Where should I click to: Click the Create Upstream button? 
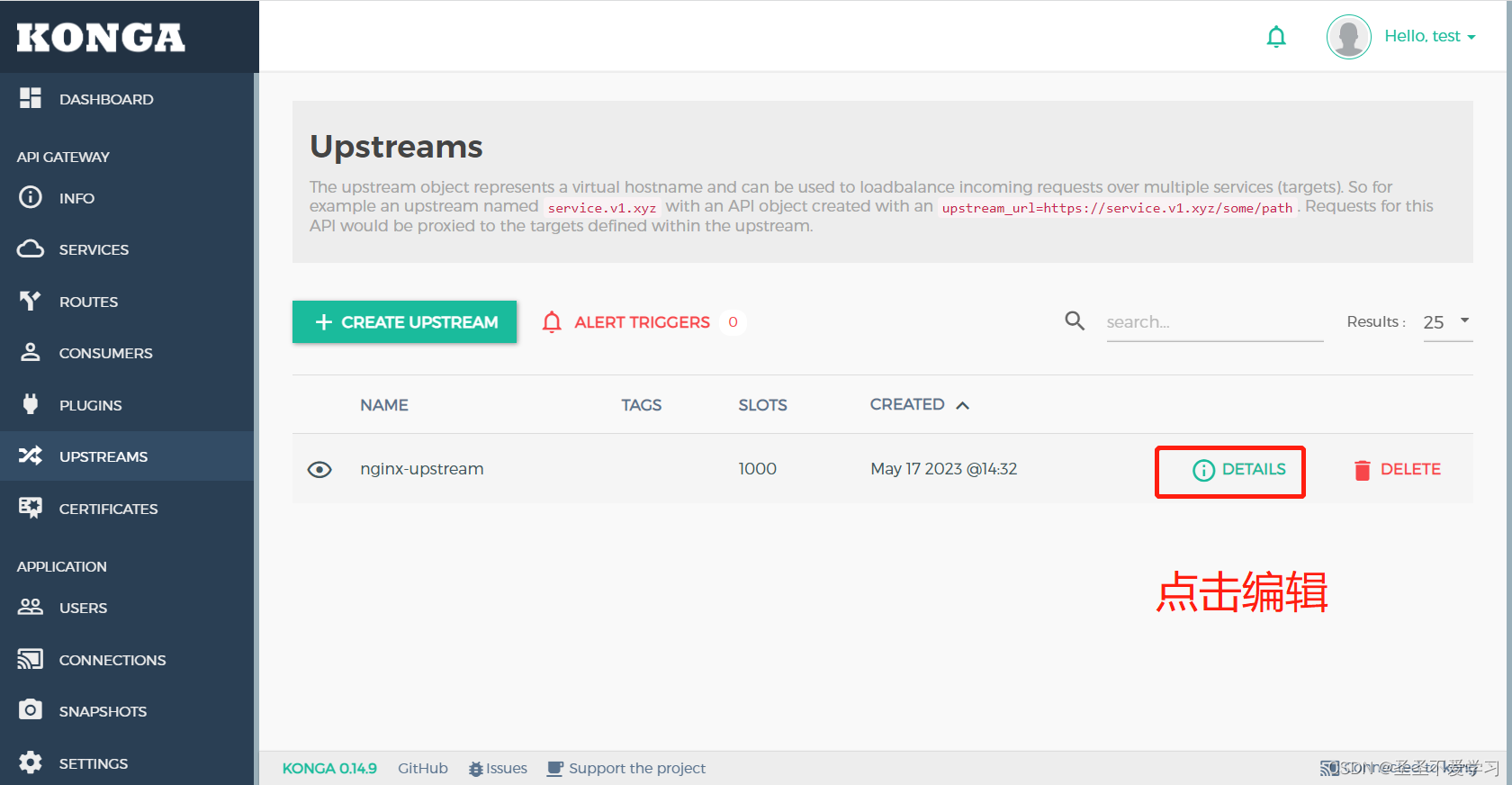tap(404, 322)
